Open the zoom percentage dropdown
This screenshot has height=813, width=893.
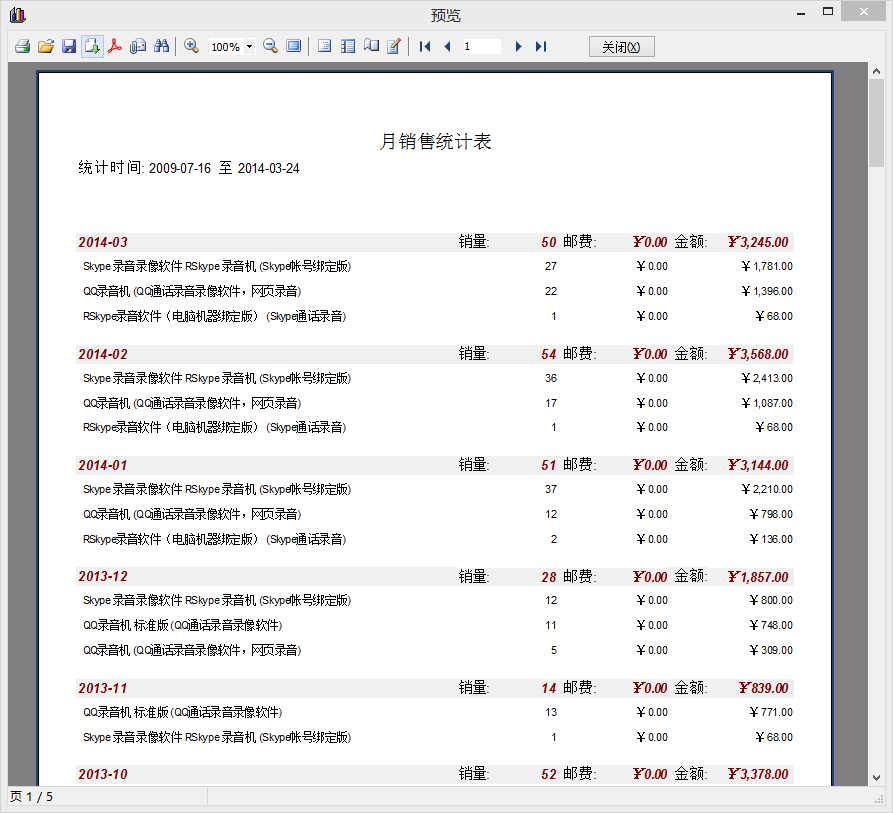pos(245,46)
